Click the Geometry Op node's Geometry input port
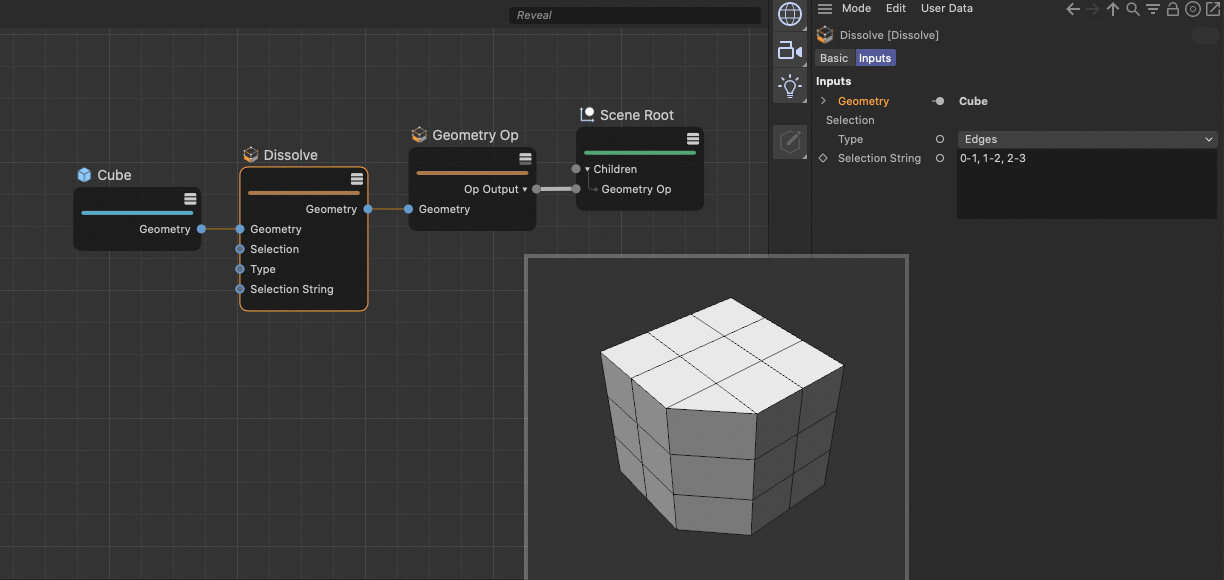 (408, 209)
